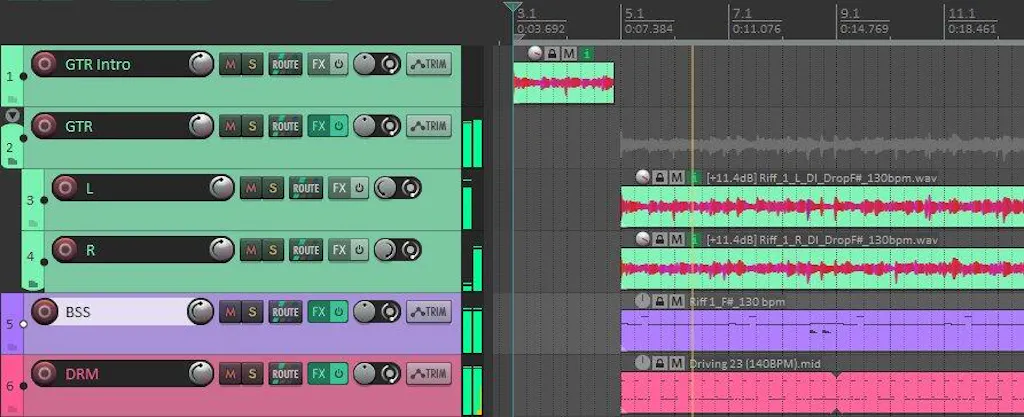Solo the BSS track
Viewport: 1024px width, 417px height.
pyautogui.click(x=252, y=313)
